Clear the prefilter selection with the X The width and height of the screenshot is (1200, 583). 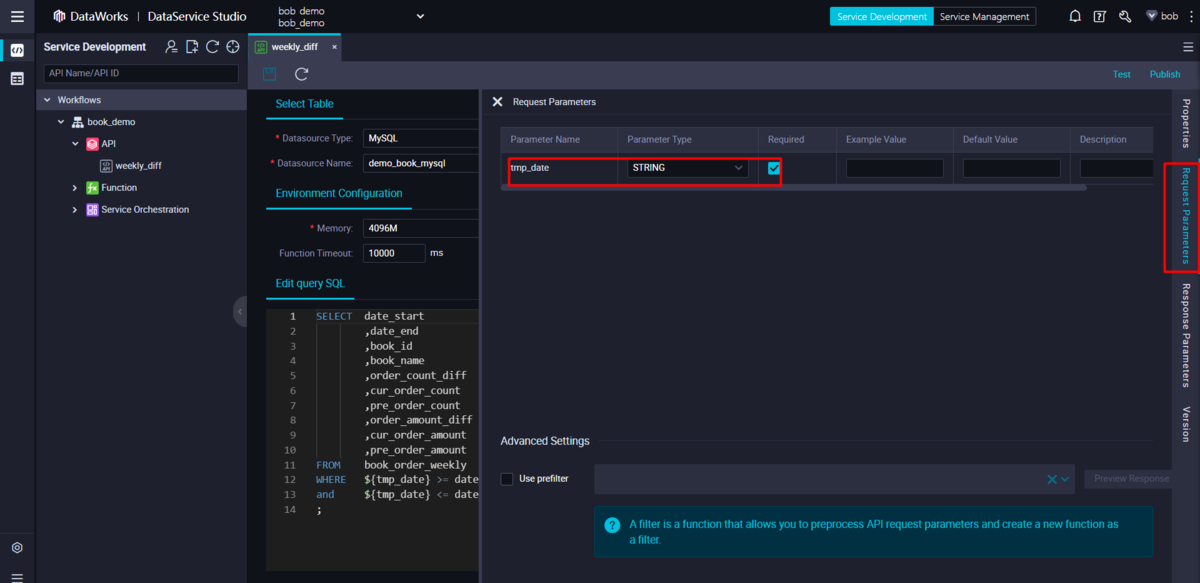point(1052,479)
